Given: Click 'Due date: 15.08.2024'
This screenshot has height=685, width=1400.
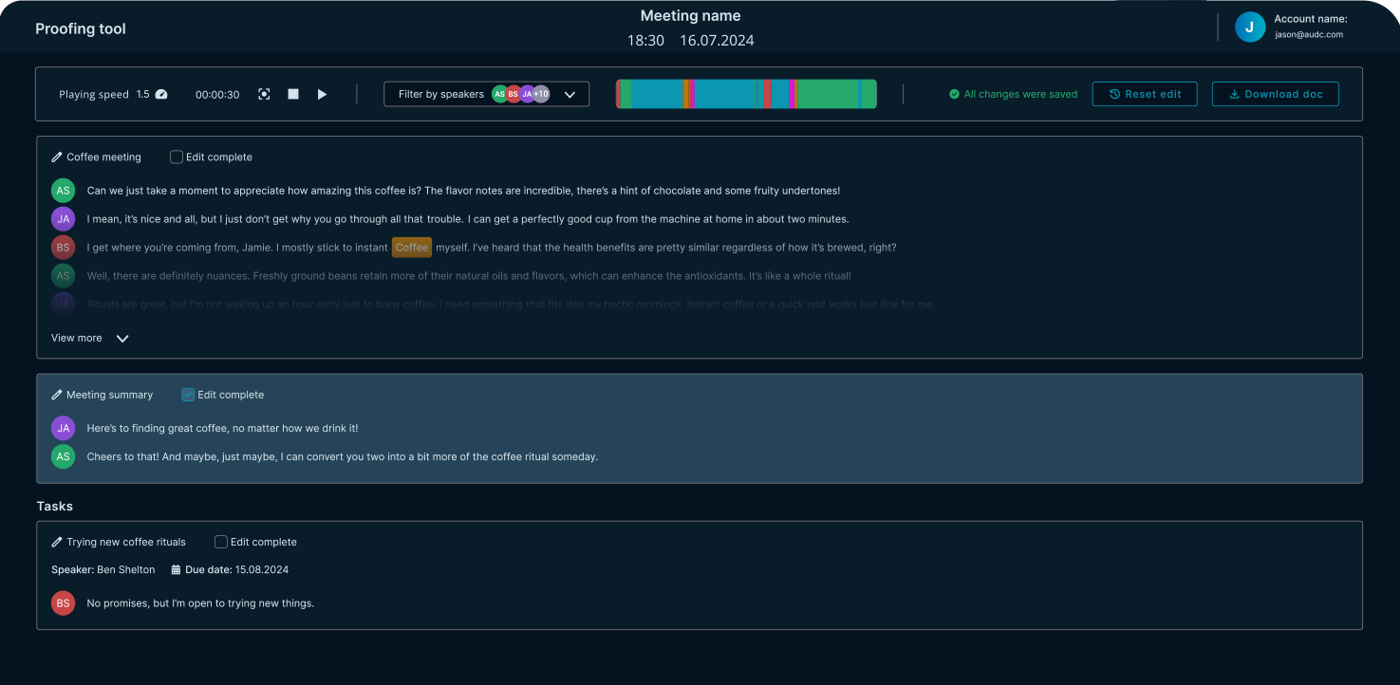Looking at the screenshot, I should [x=237, y=570].
